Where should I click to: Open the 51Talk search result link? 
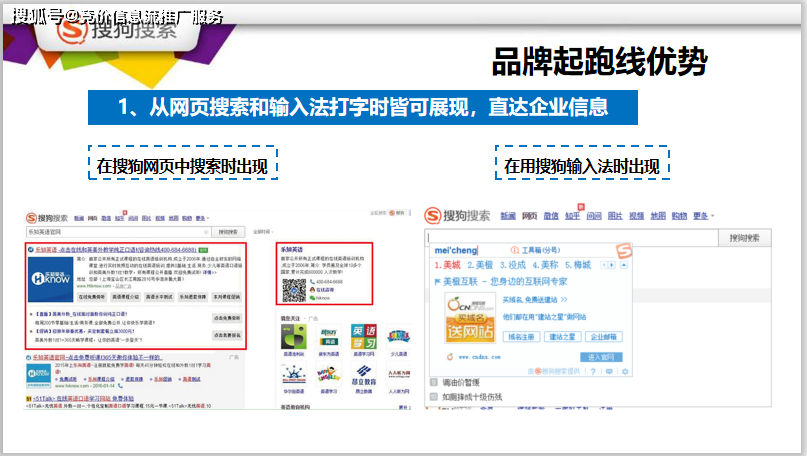pyautogui.click(x=83, y=398)
